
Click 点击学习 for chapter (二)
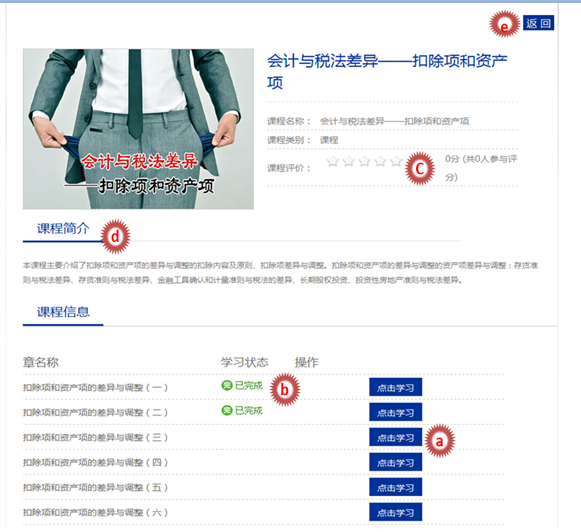[x=395, y=412]
